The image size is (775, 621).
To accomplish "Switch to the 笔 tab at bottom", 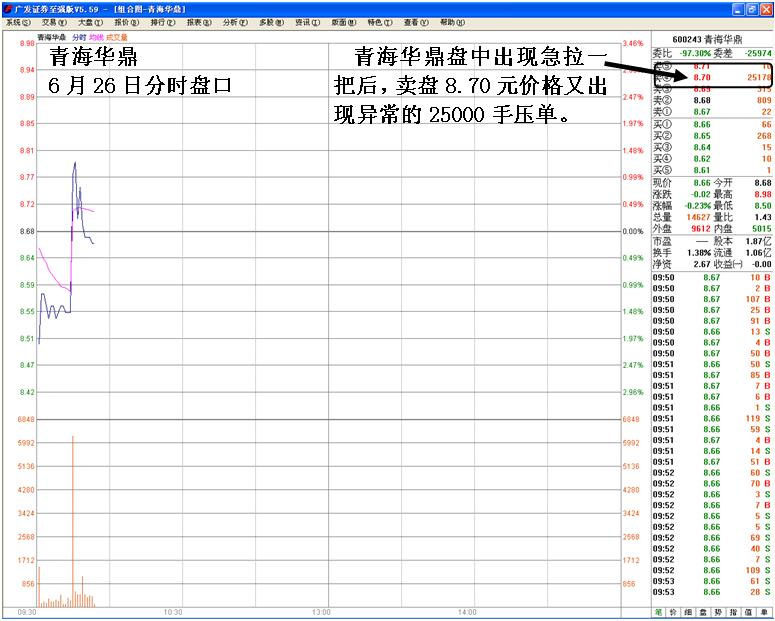I will click(658, 613).
